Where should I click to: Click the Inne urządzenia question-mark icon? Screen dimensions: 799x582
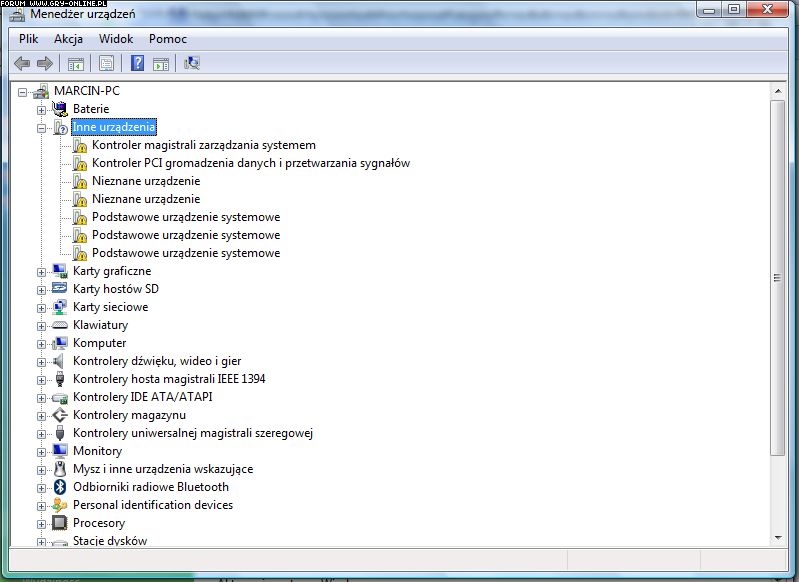click(60, 127)
